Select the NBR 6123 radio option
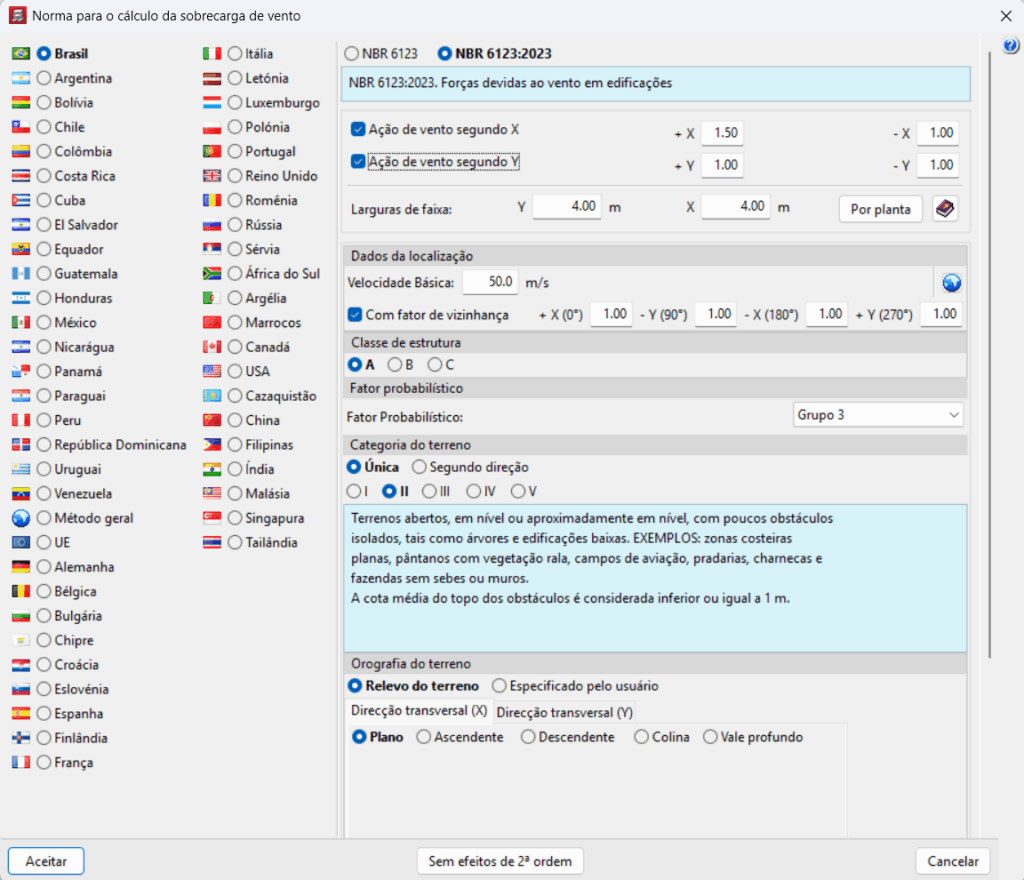 [x=351, y=54]
